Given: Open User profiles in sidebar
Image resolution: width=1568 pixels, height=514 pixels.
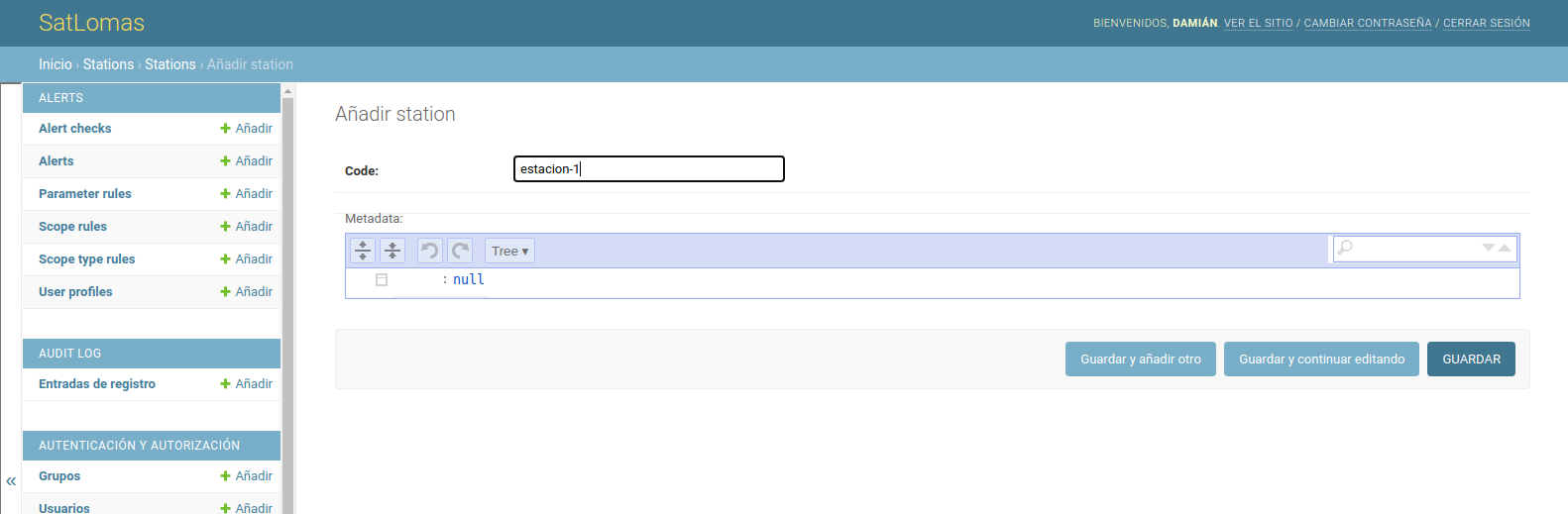Looking at the screenshot, I should click(x=75, y=292).
